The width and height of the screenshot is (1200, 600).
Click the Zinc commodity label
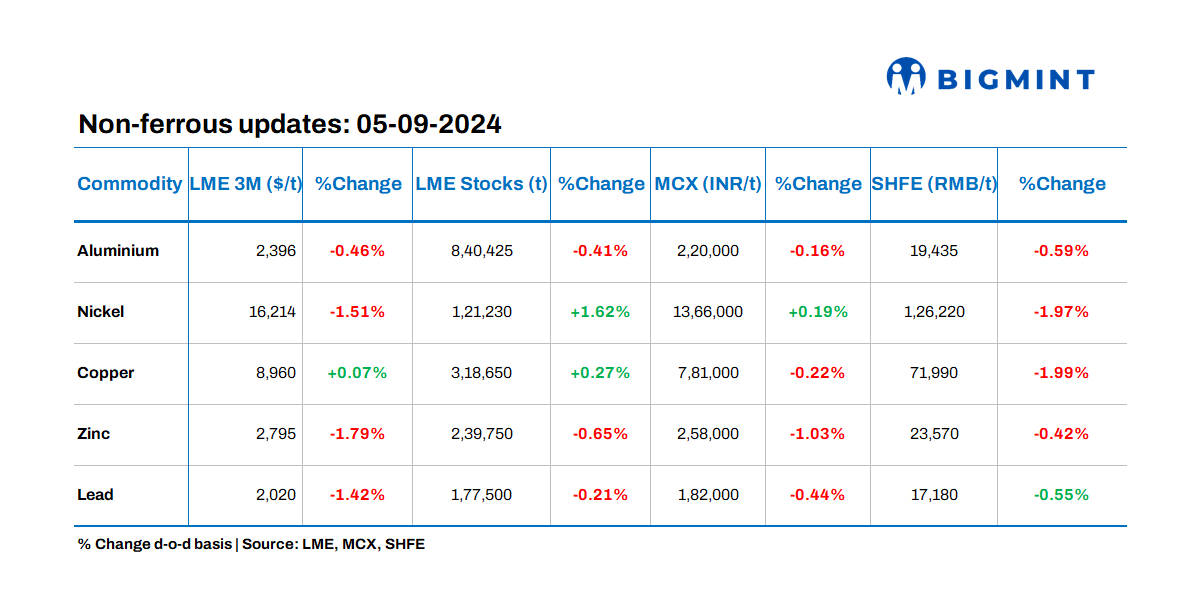pos(94,434)
